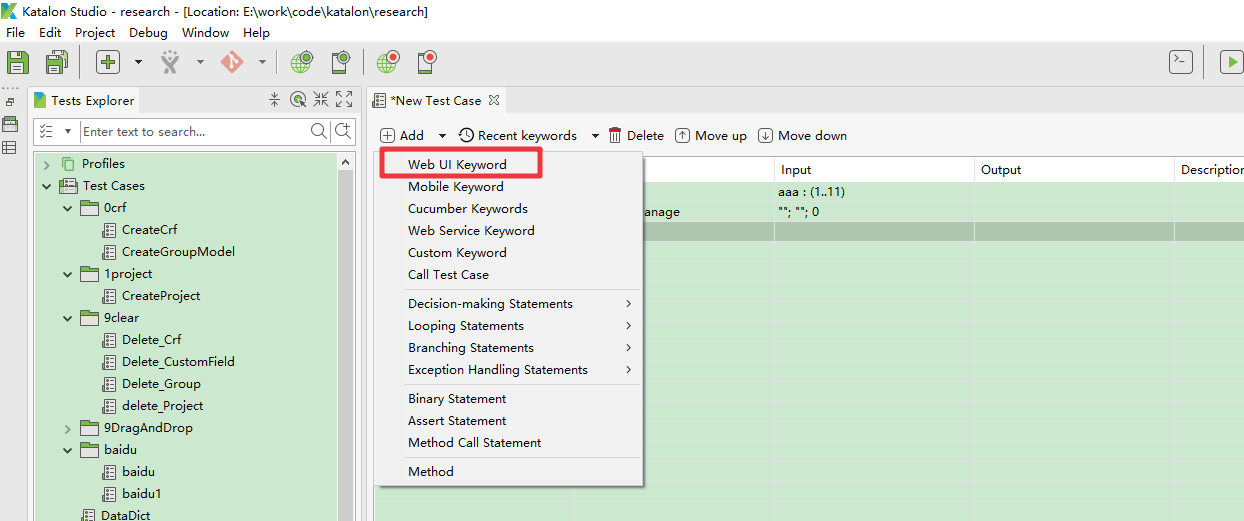
Task: Choose Cucumber Keywords from the menu
Action: coord(468,208)
